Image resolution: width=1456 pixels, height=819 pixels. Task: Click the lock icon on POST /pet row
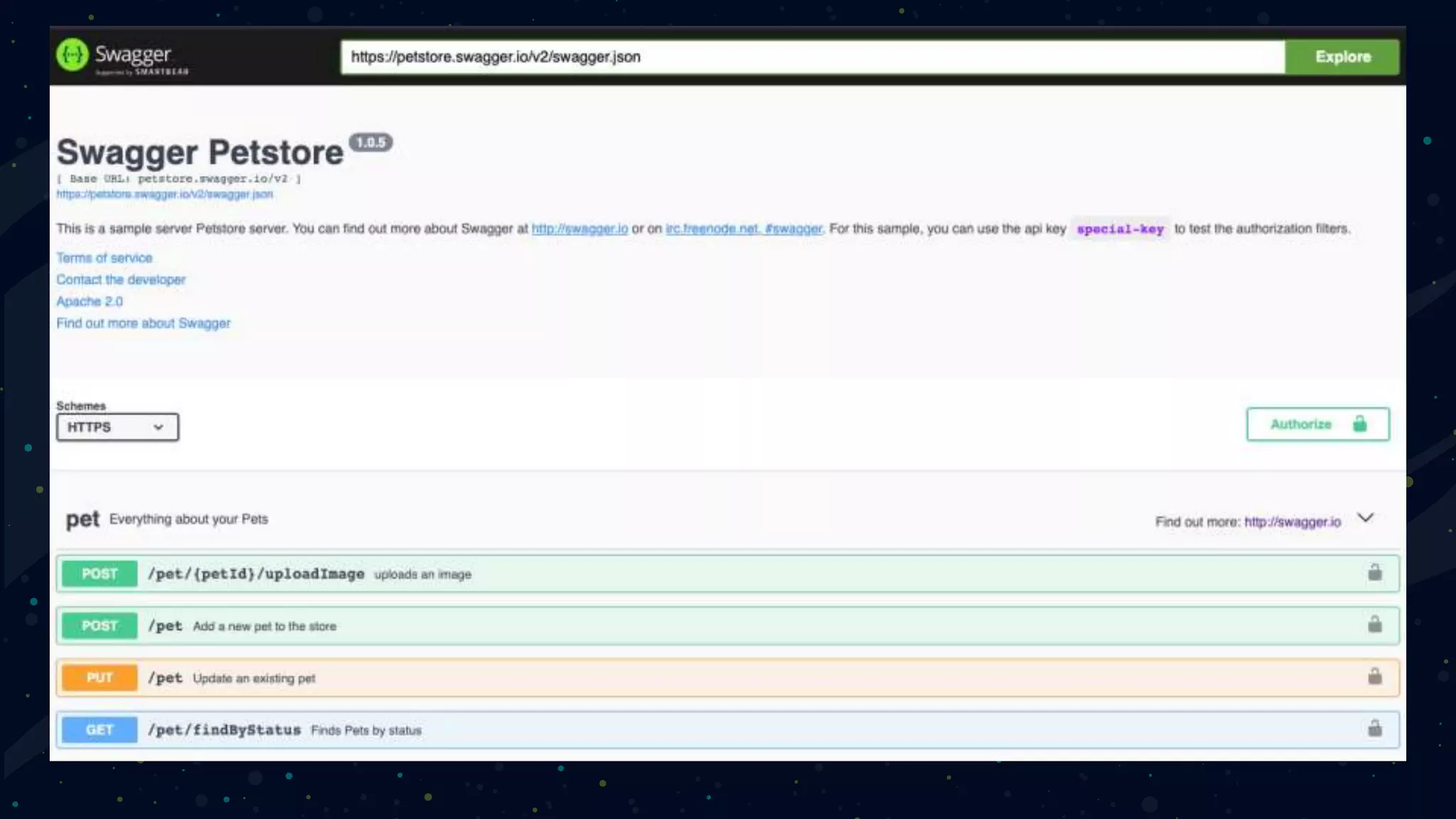(1375, 625)
